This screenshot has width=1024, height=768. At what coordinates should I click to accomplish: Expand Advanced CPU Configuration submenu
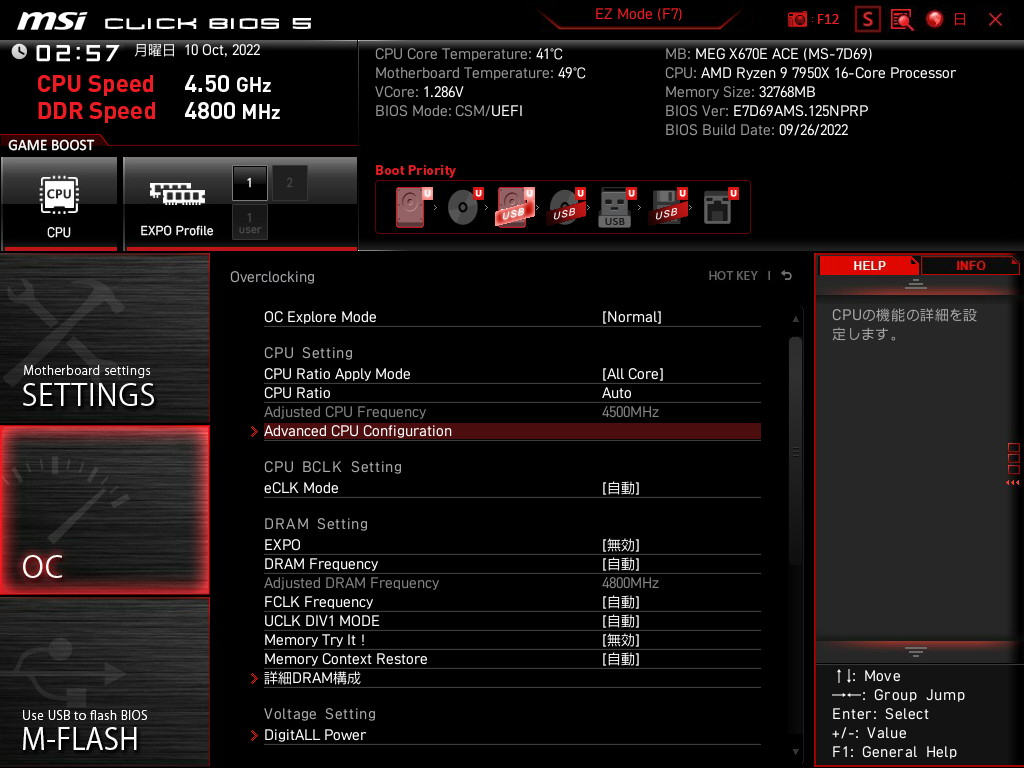coord(512,431)
